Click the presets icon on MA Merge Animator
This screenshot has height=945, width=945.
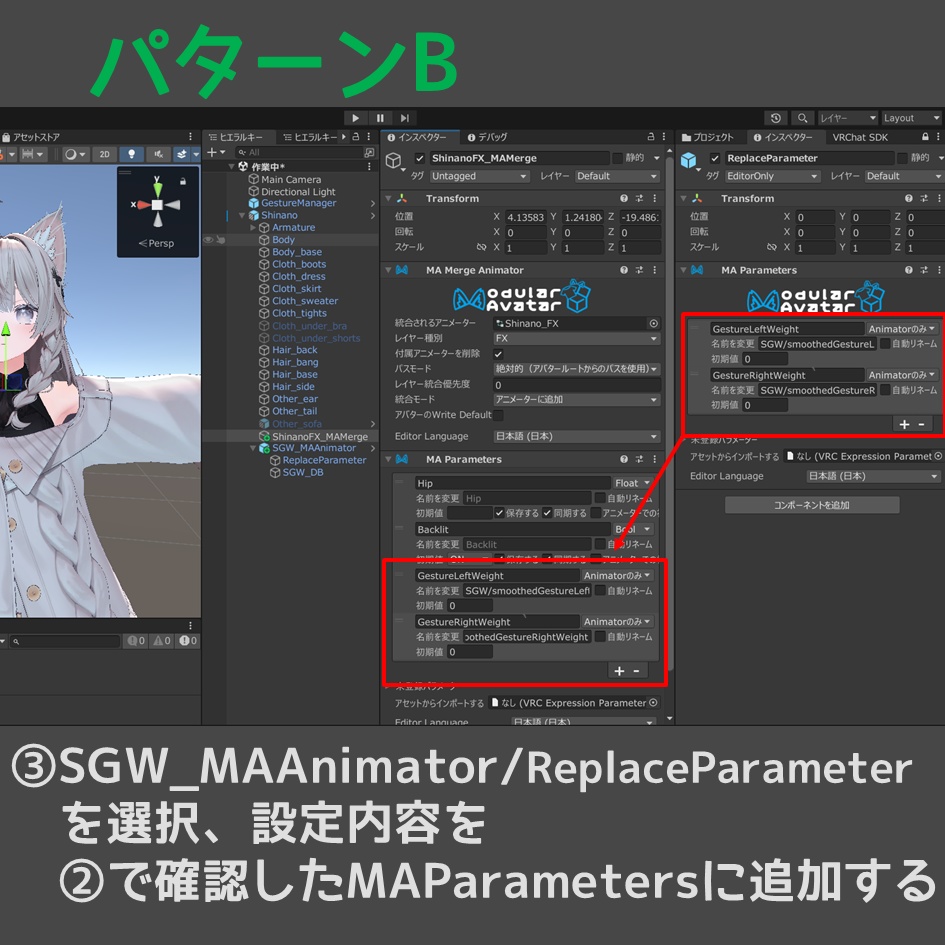coord(640,269)
